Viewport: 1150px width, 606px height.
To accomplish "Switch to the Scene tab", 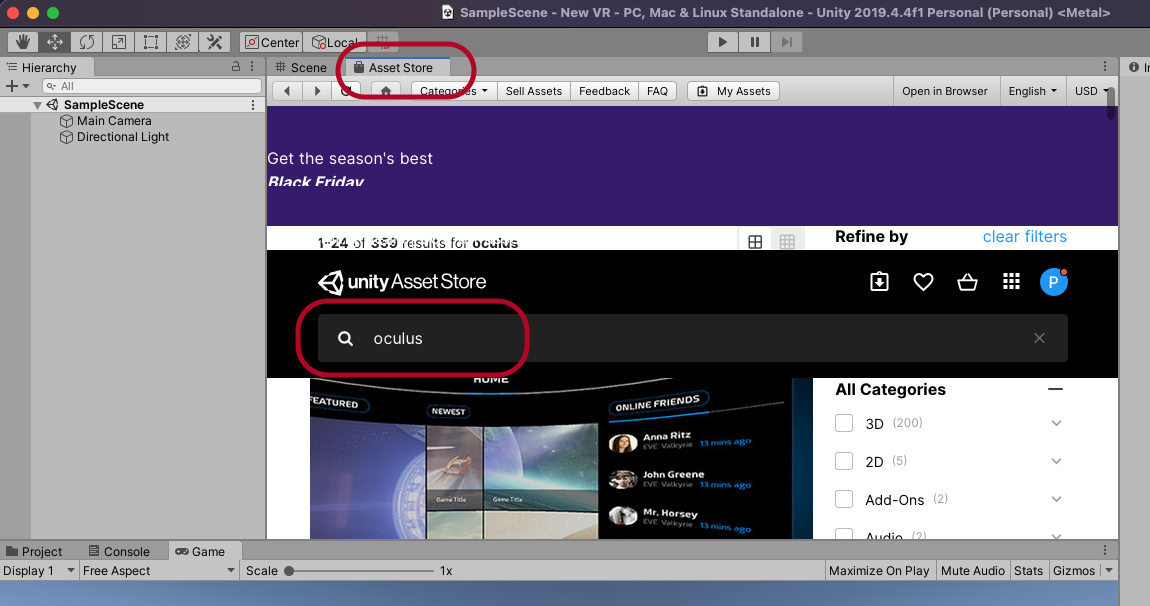I will click(x=301, y=67).
